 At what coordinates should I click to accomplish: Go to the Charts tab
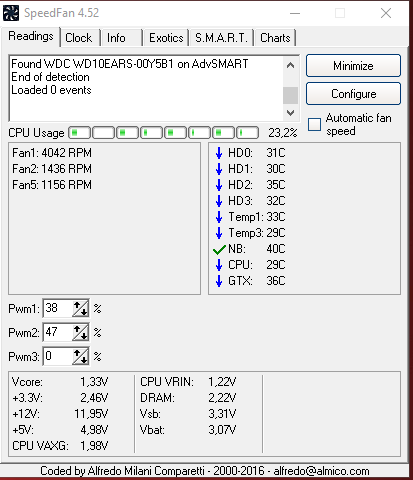pos(275,38)
